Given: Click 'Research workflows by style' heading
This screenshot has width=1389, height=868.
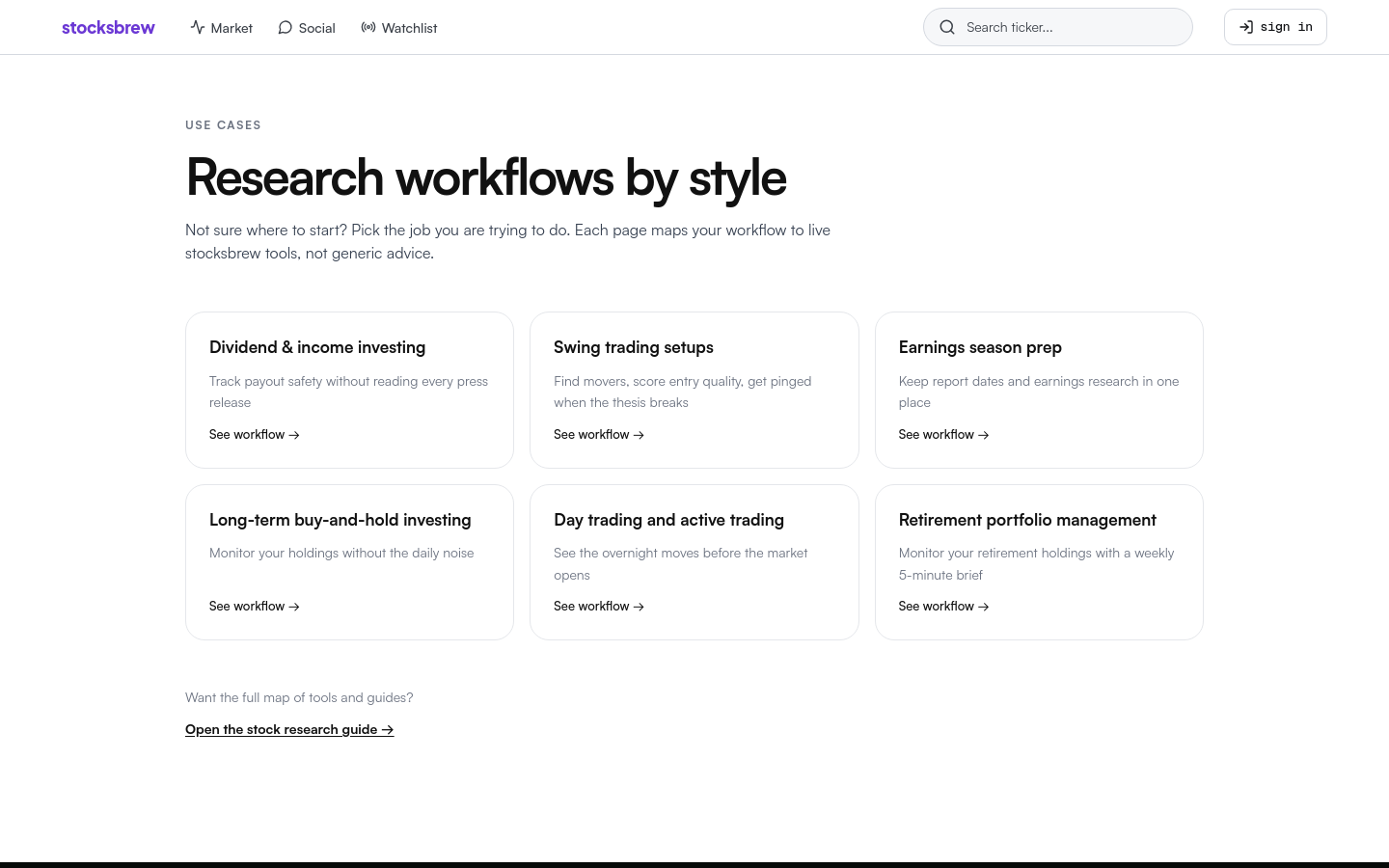Looking at the screenshot, I should pyautogui.click(x=486, y=177).
